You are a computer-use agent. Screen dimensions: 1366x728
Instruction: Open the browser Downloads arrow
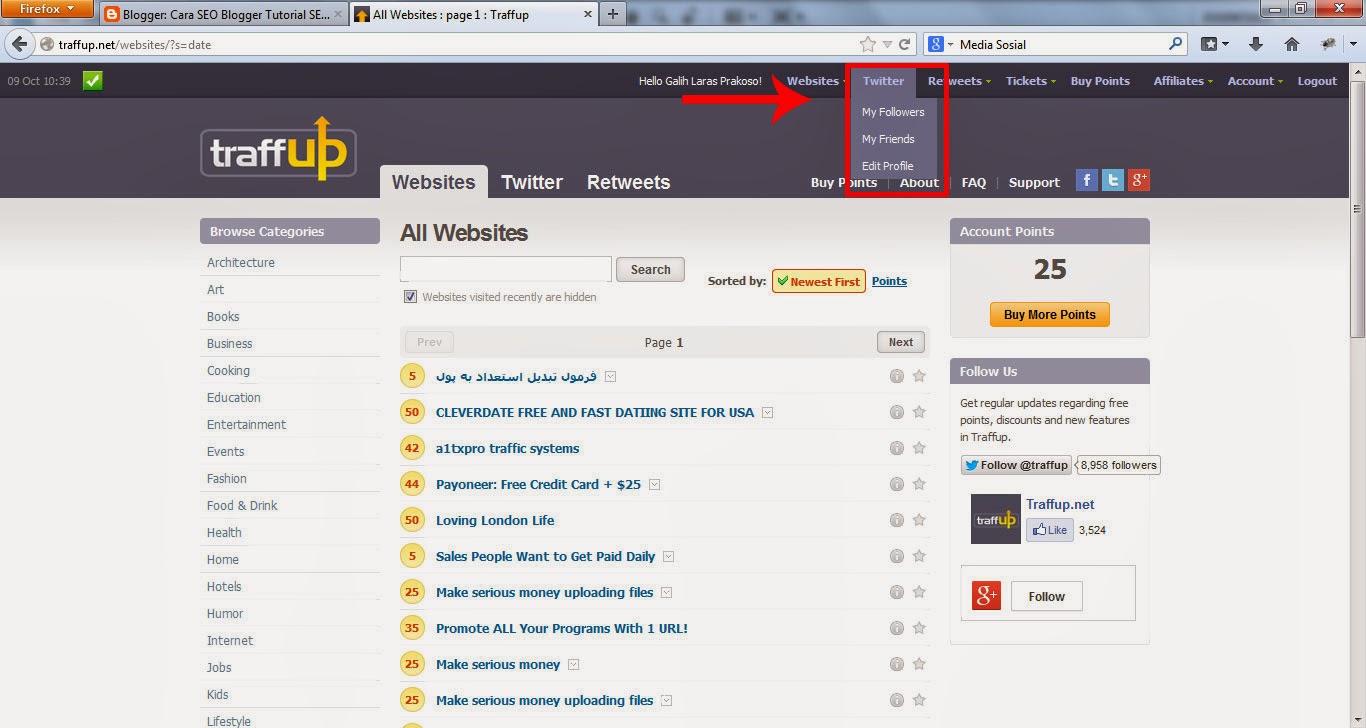pyautogui.click(x=1257, y=44)
